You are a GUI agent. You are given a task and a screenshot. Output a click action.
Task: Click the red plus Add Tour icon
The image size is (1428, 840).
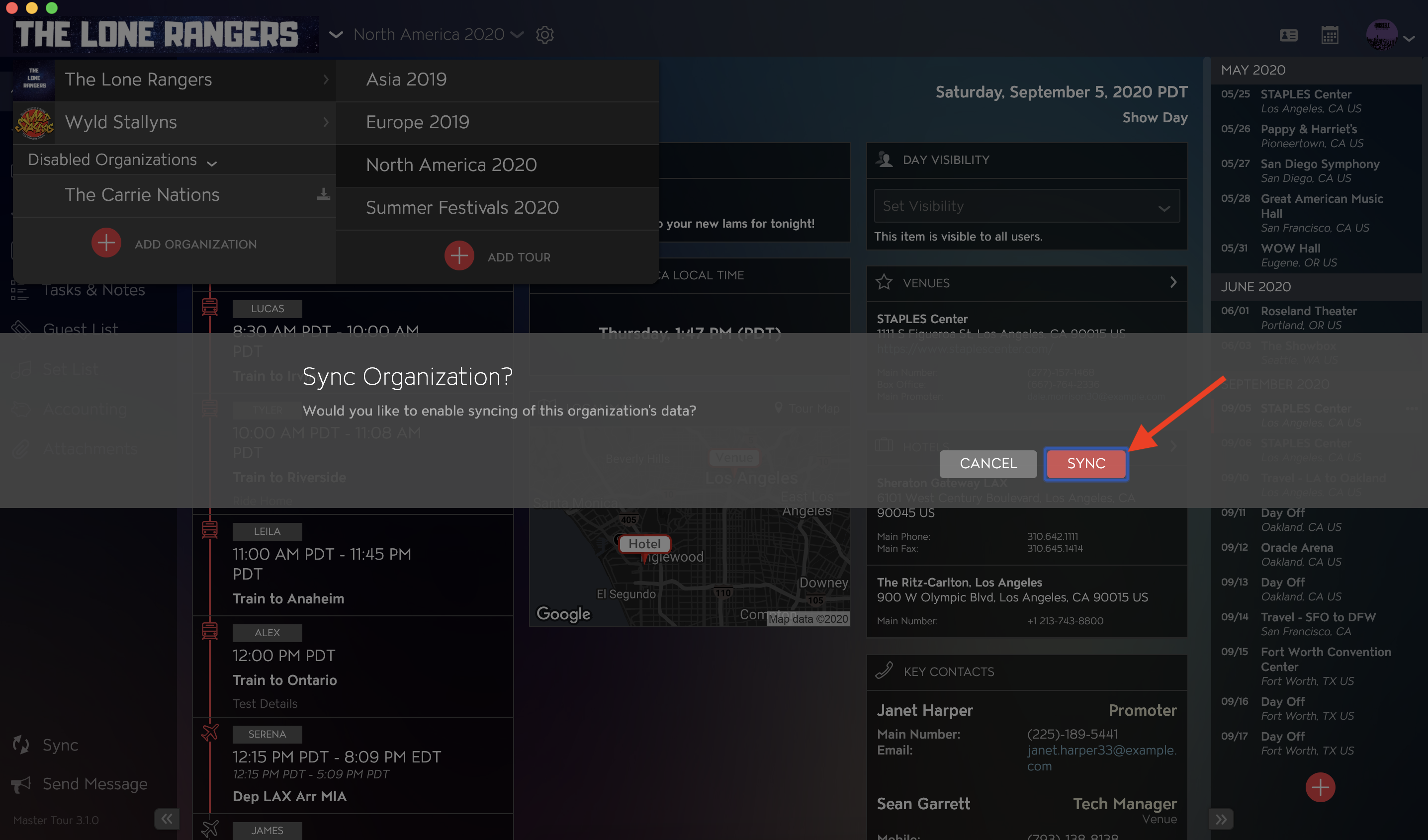point(459,256)
